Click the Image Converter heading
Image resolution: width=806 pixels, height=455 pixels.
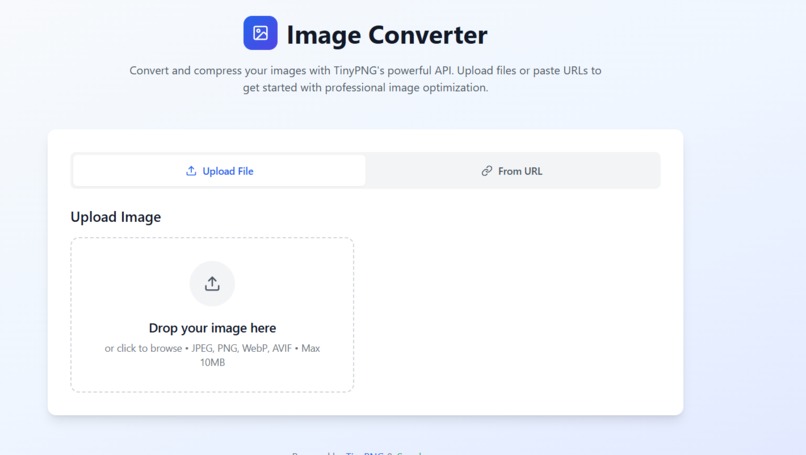(387, 35)
